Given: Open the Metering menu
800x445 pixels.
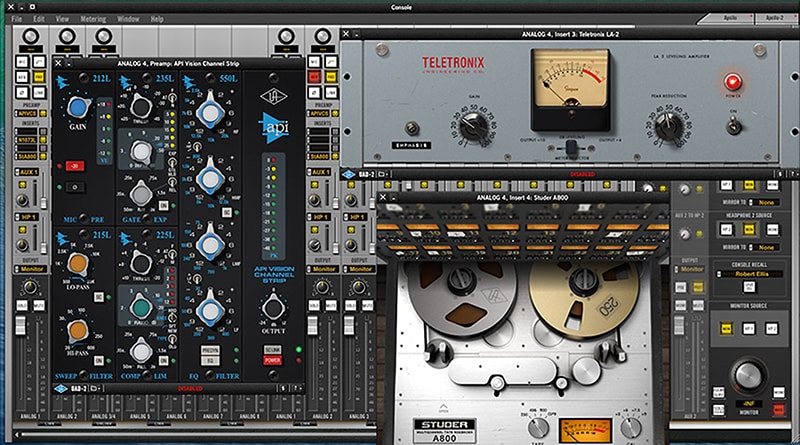Looking at the screenshot, I should [93, 19].
